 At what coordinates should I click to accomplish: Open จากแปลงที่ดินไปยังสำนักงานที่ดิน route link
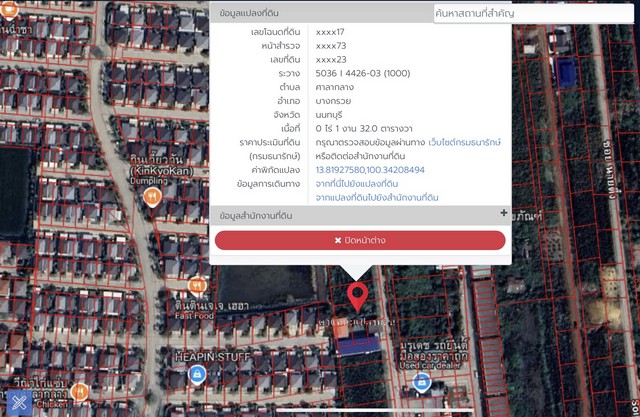(376, 198)
